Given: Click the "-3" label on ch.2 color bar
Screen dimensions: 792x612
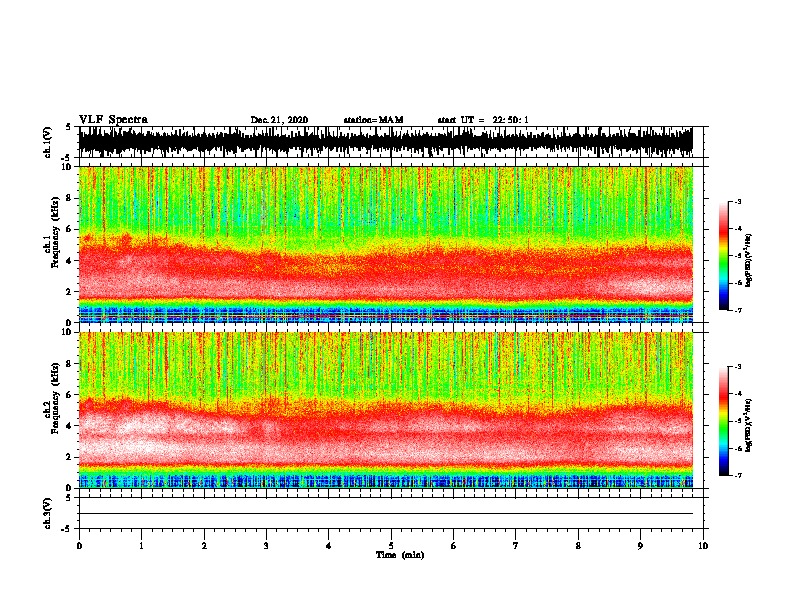Looking at the screenshot, I should [x=738, y=367].
